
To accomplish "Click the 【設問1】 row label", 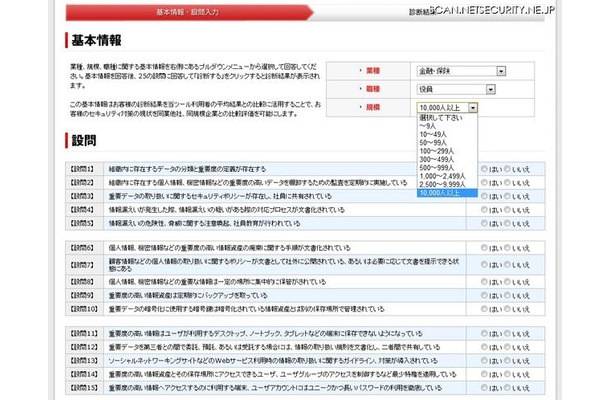I will click(x=82, y=169).
